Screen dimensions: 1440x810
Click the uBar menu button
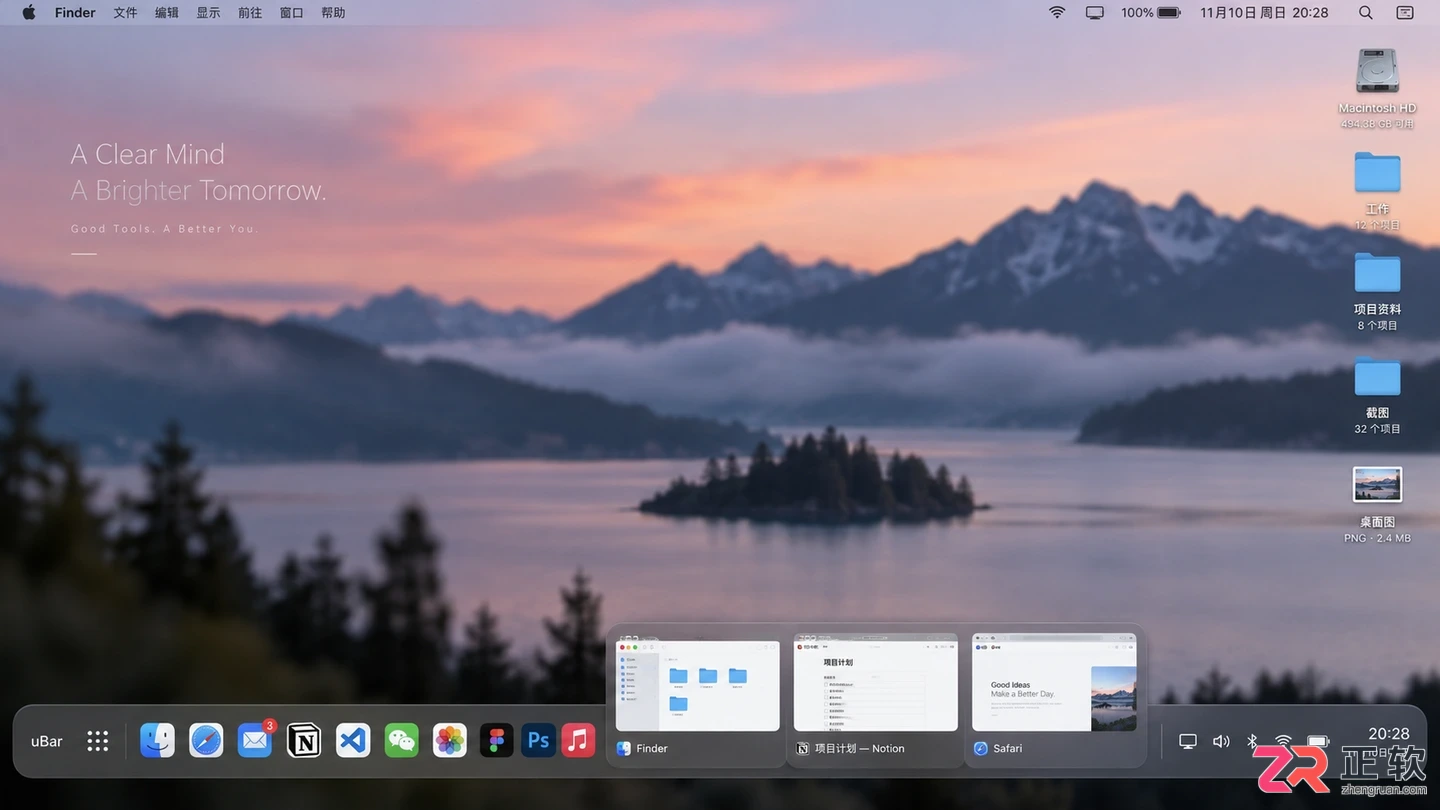[47, 741]
